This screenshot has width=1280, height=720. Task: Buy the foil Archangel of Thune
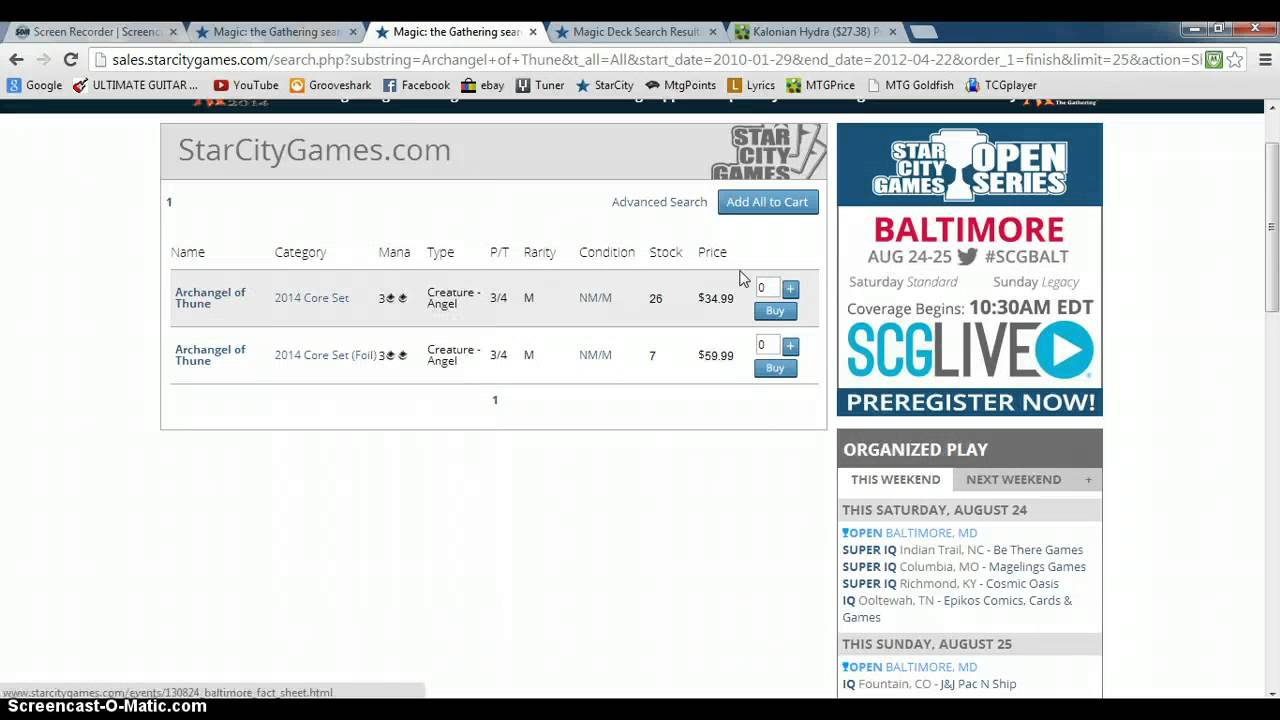coord(775,368)
